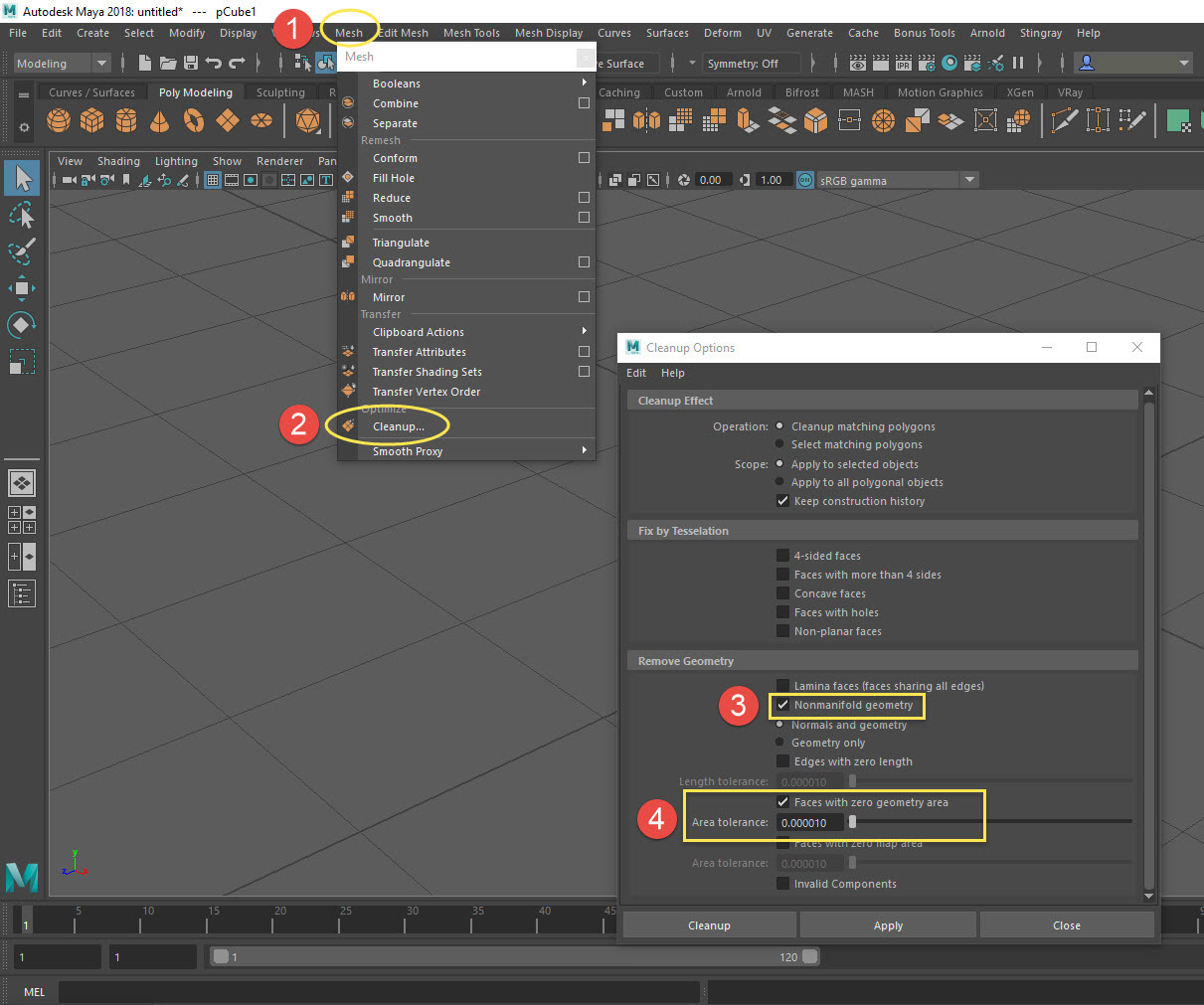Switch to the Curves / Surfaces shelf tab
Image resolution: width=1204 pixels, height=1005 pixels.
91,92
